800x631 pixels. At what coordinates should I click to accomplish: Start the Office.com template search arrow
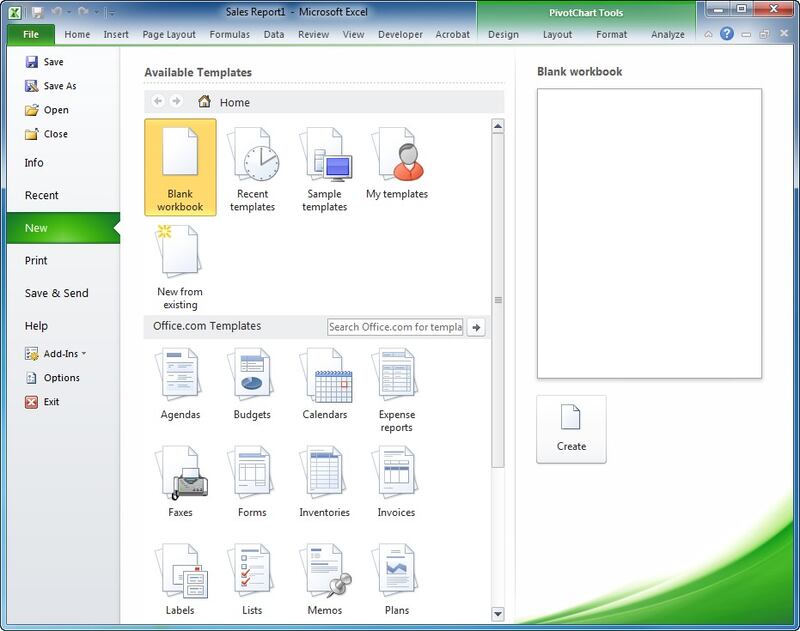(x=477, y=327)
